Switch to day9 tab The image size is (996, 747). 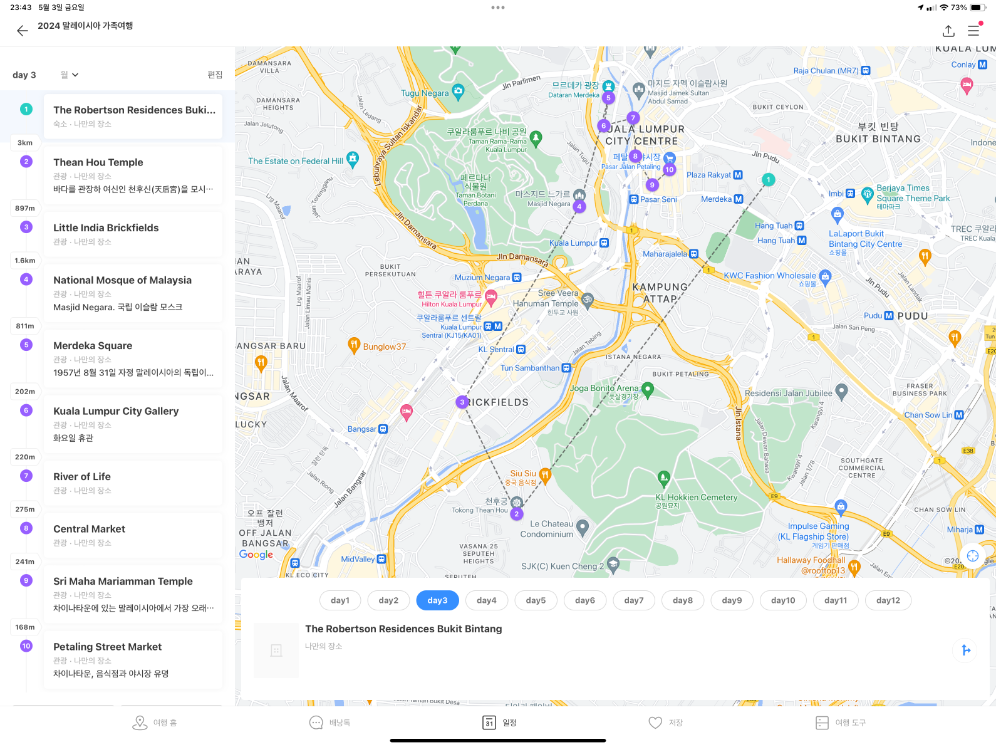coord(732,600)
